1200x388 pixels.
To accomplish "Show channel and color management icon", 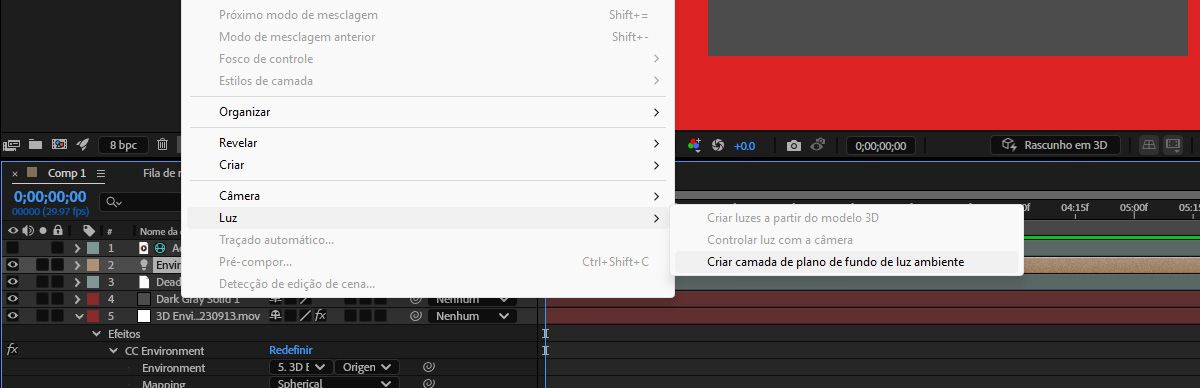I will tap(694, 145).
